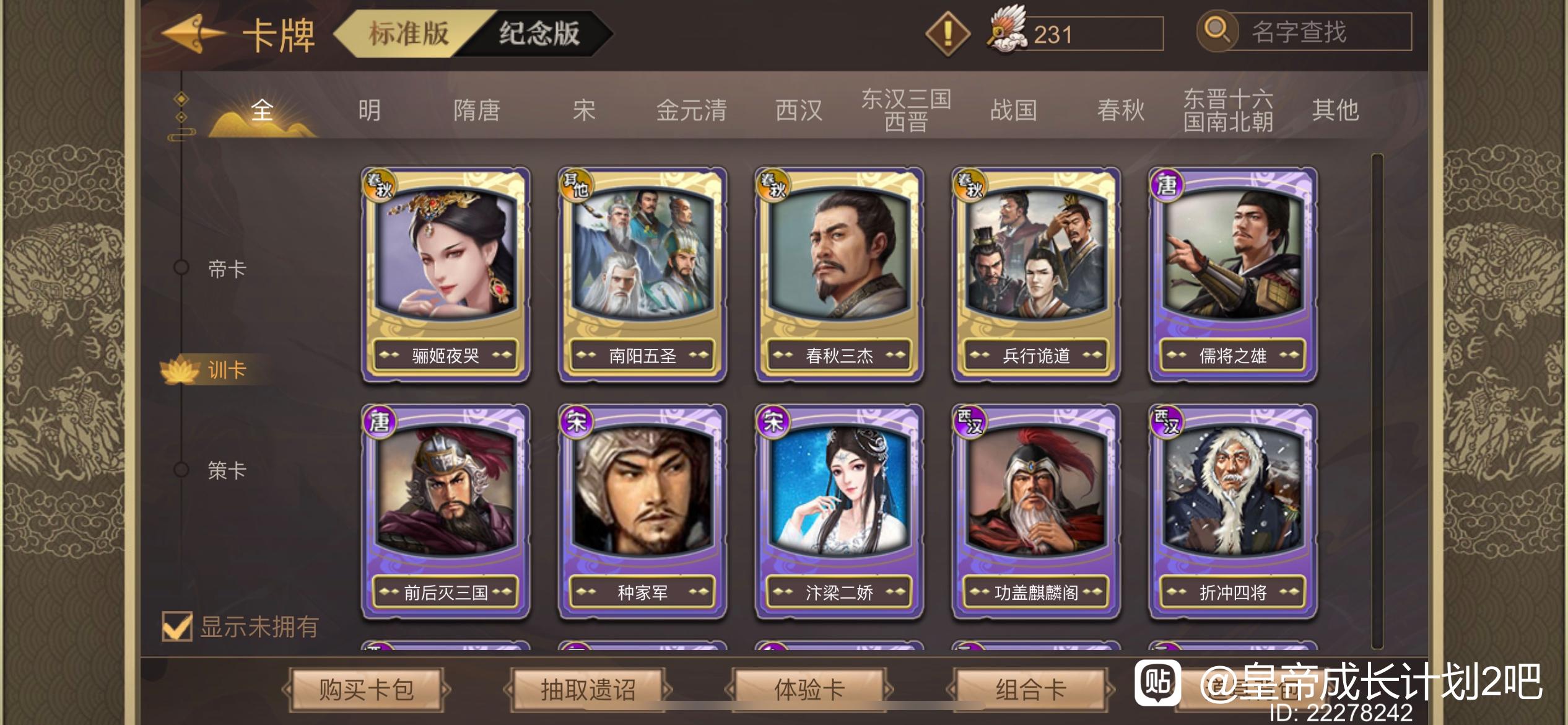This screenshot has width=1568, height=725.
Task: Click the magnifying glass search icon
Action: click(x=1216, y=31)
